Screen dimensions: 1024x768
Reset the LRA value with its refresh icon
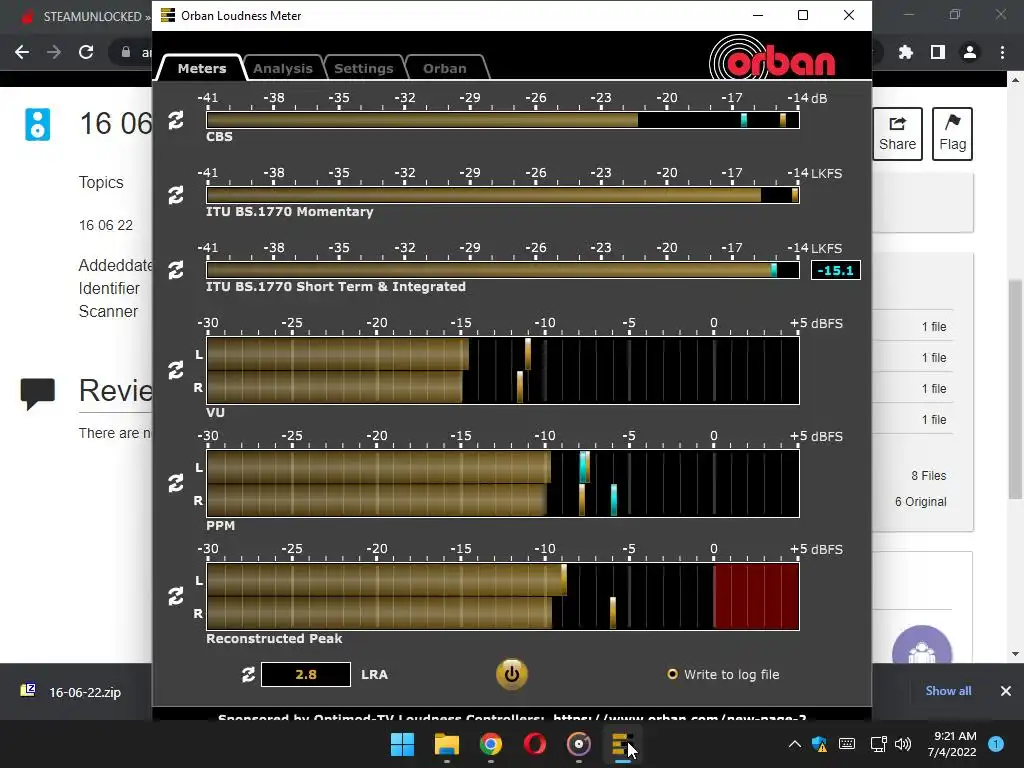248,675
